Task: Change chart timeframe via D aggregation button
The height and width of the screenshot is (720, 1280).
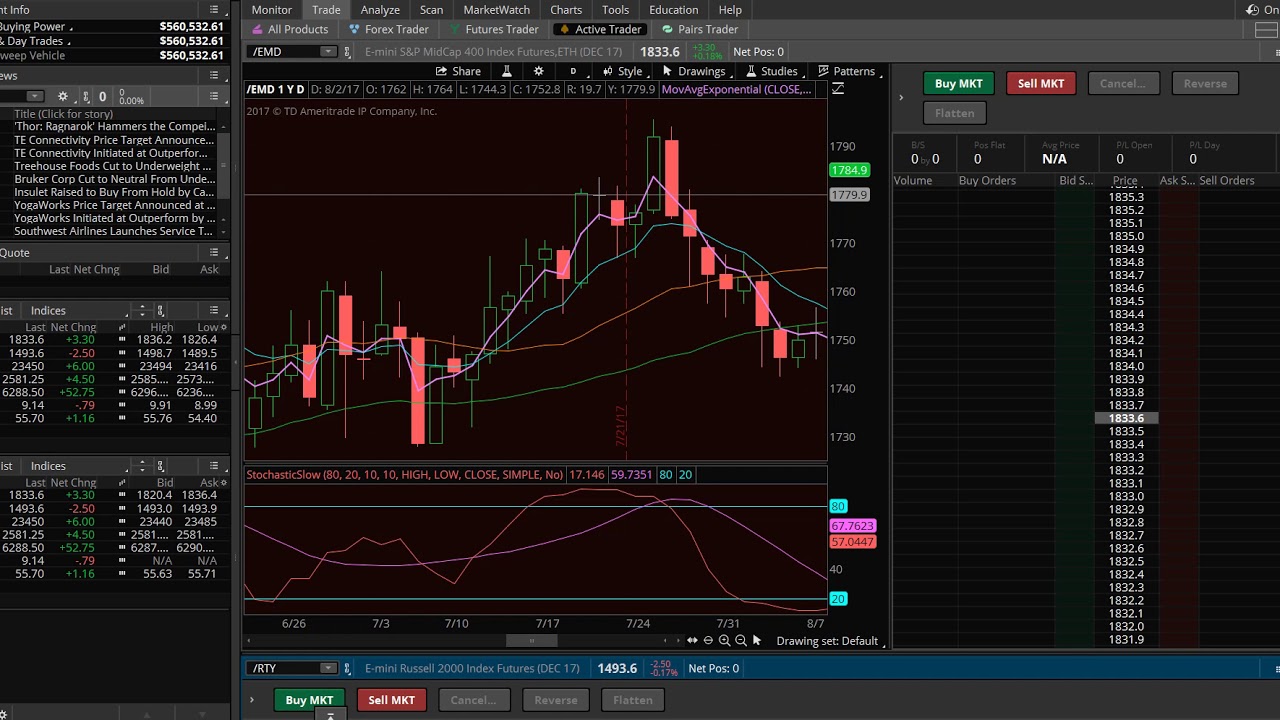Action: pyautogui.click(x=573, y=71)
